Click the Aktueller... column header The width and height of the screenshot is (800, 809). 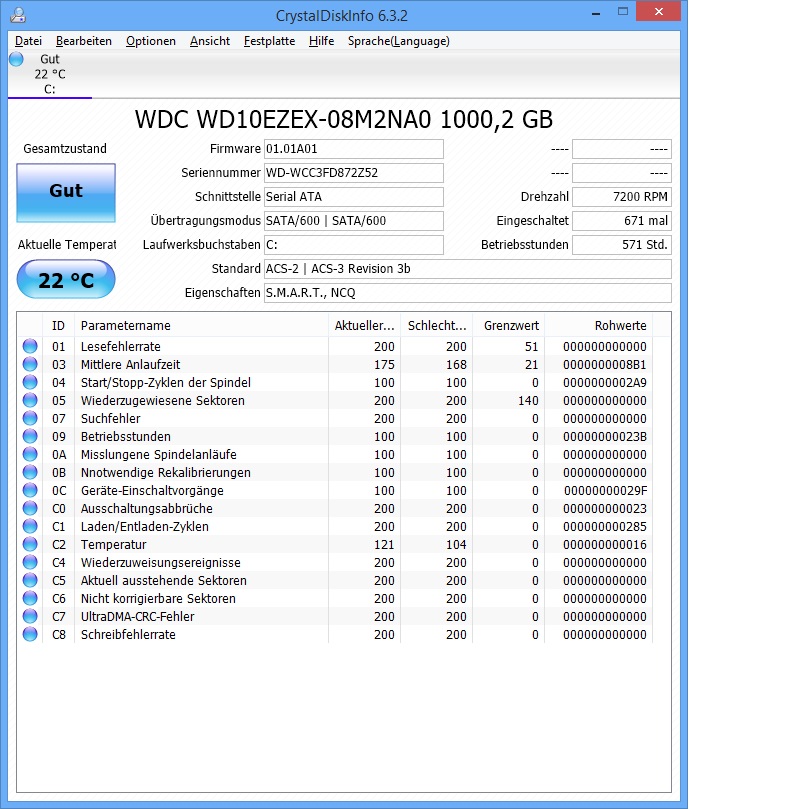[364, 326]
